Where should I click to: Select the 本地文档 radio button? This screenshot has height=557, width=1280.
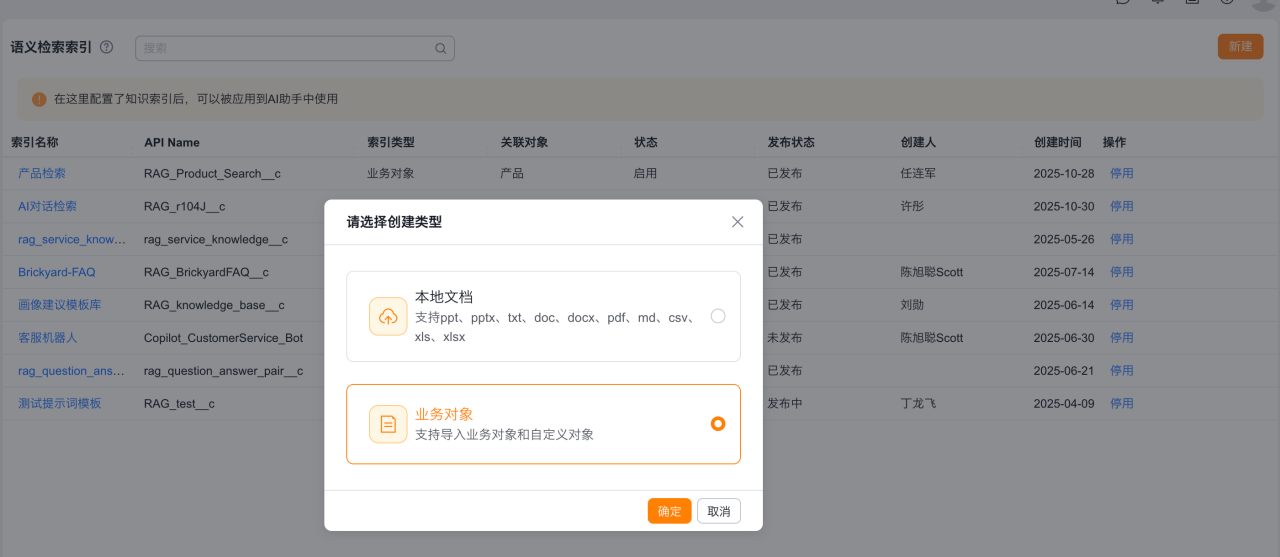click(717, 316)
